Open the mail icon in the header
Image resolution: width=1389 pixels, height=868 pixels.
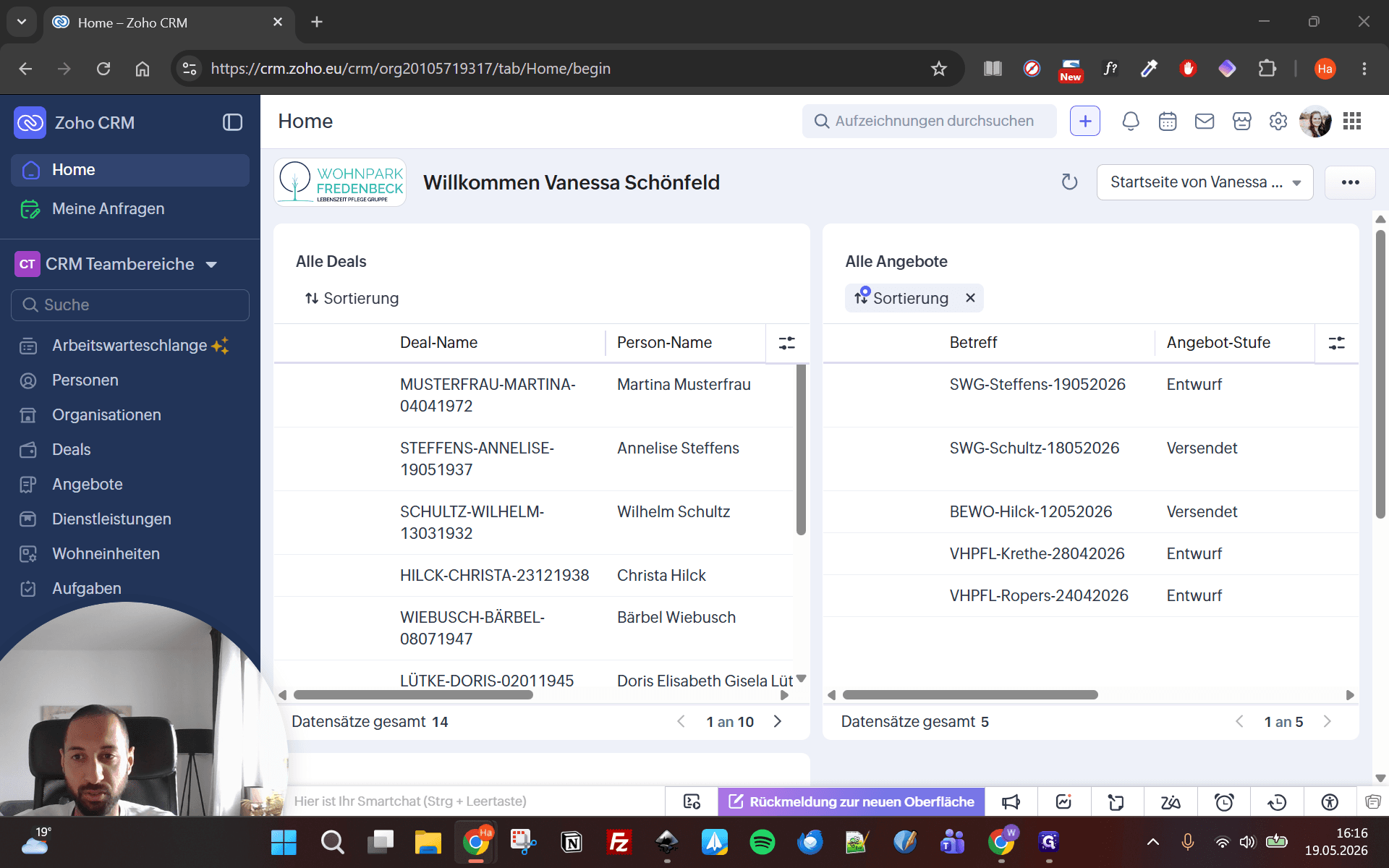click(x=1205, y=122)
